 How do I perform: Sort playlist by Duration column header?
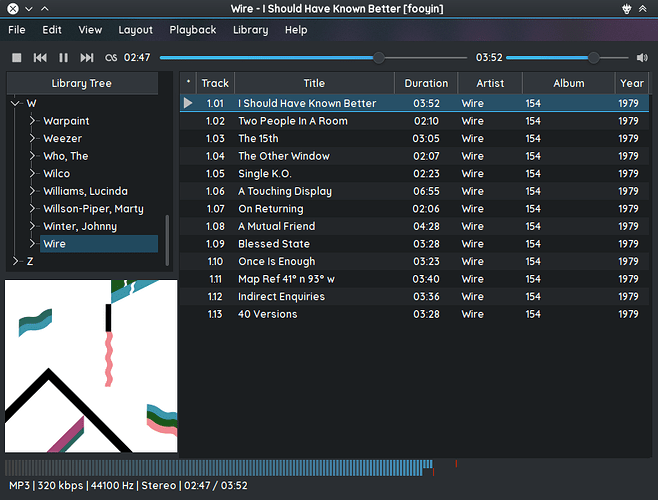point(426,83)
